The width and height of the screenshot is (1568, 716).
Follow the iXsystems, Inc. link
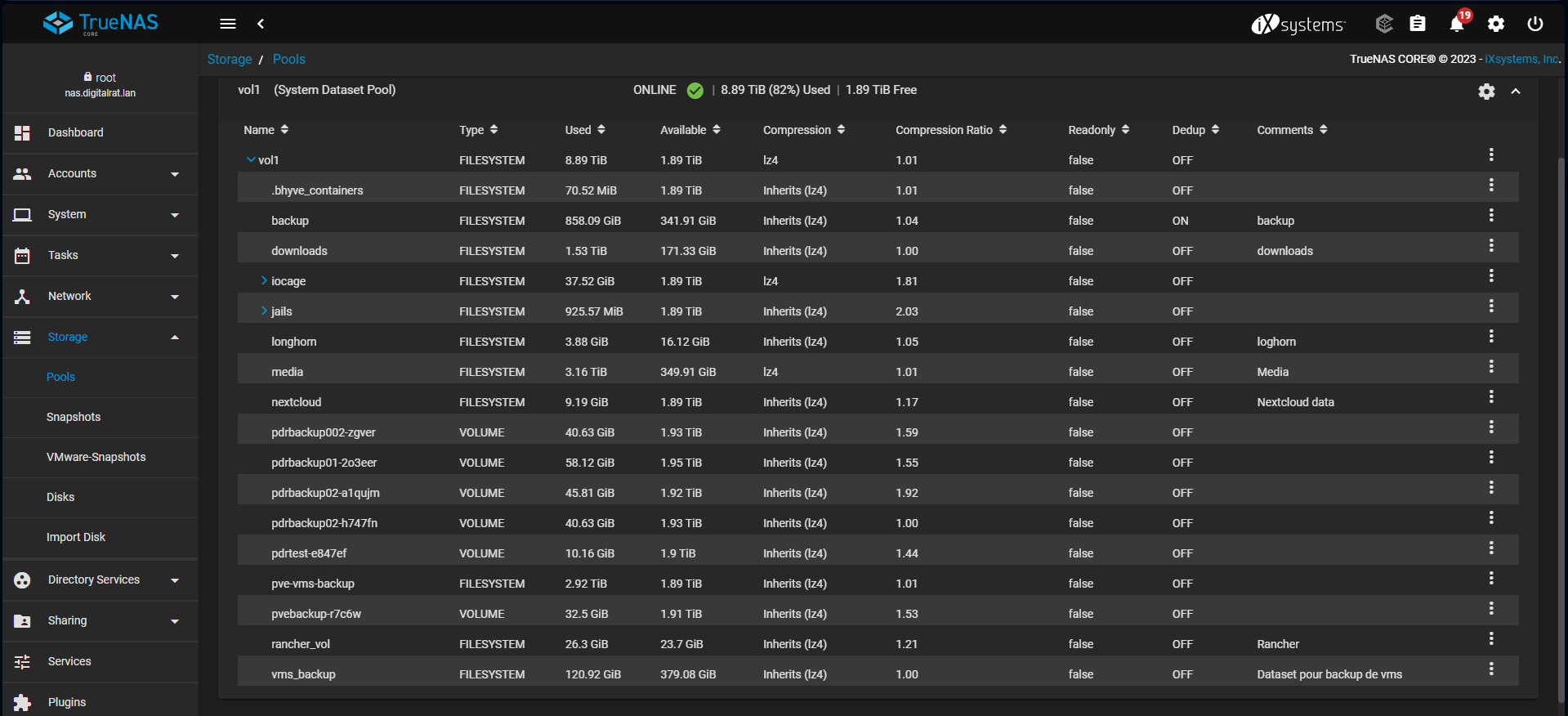[1521, 59]
